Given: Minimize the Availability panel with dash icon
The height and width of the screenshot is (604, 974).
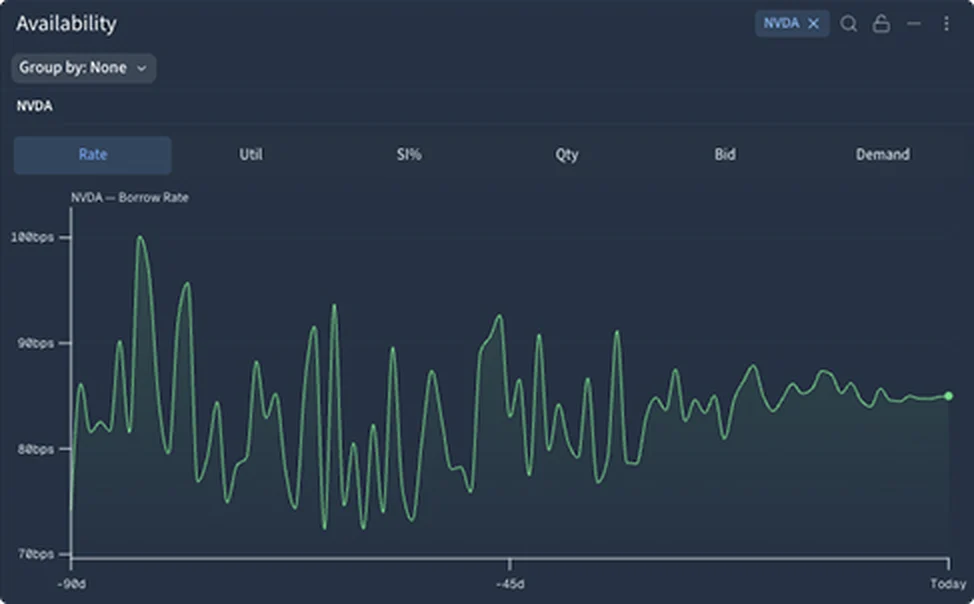Looking at the screenshot, I should [x=914, y=24].
